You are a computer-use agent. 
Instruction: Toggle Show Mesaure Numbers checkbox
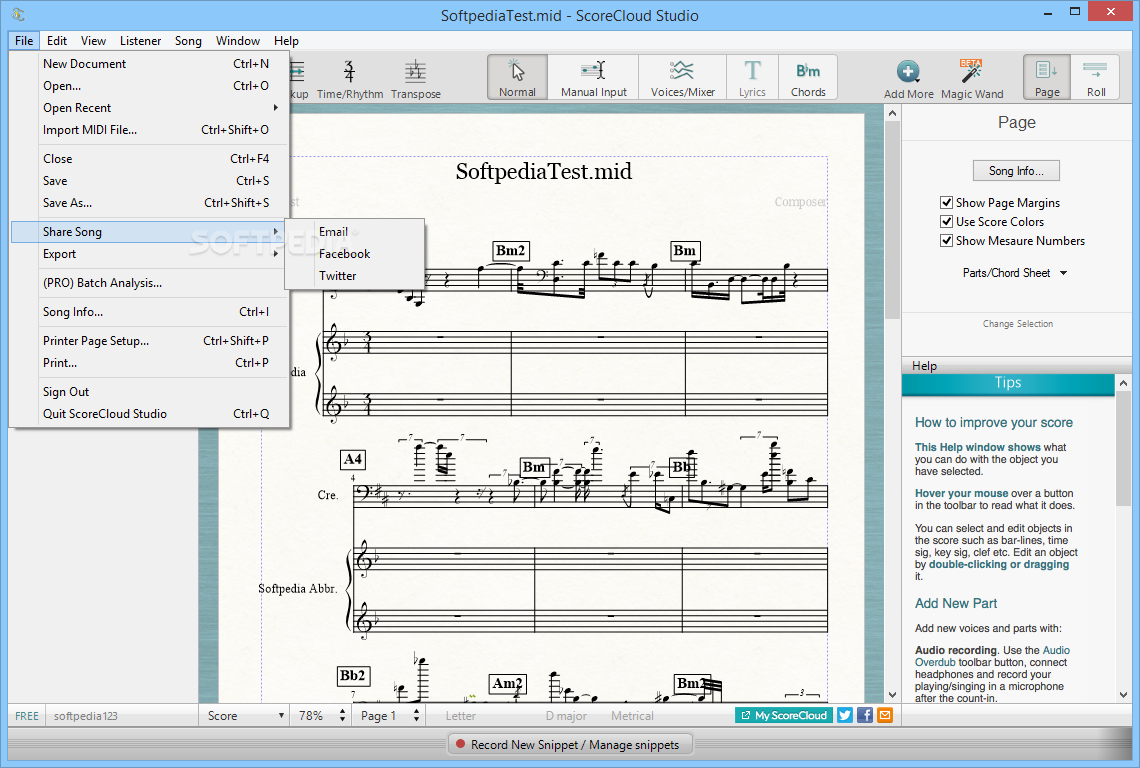coord(946,240)
